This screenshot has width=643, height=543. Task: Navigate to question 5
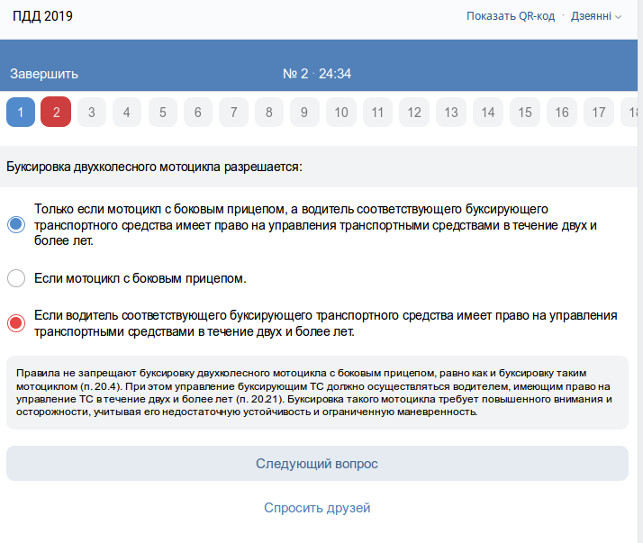click(x=163, y=112)
